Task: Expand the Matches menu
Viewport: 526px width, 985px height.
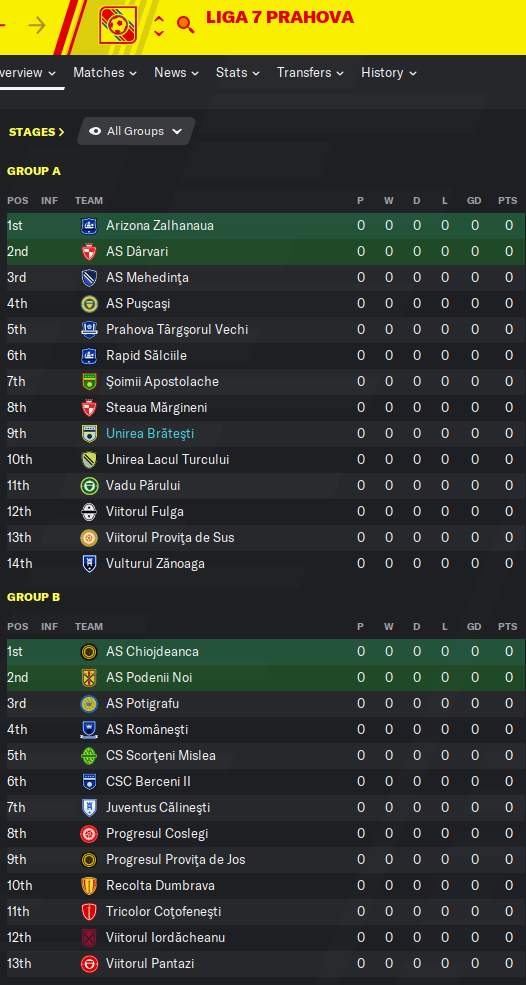Action: (105, 73)
